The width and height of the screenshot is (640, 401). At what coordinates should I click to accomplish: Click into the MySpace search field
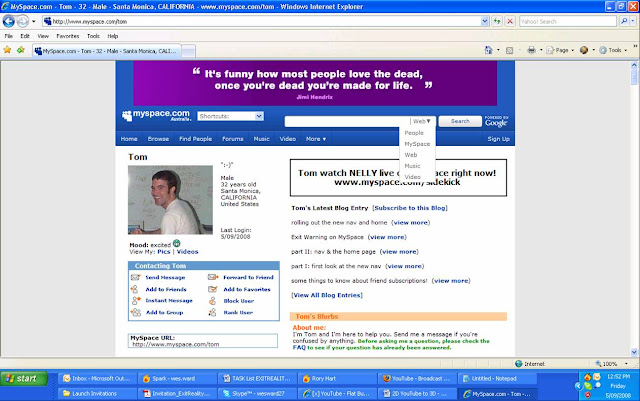tap(347, 121)
